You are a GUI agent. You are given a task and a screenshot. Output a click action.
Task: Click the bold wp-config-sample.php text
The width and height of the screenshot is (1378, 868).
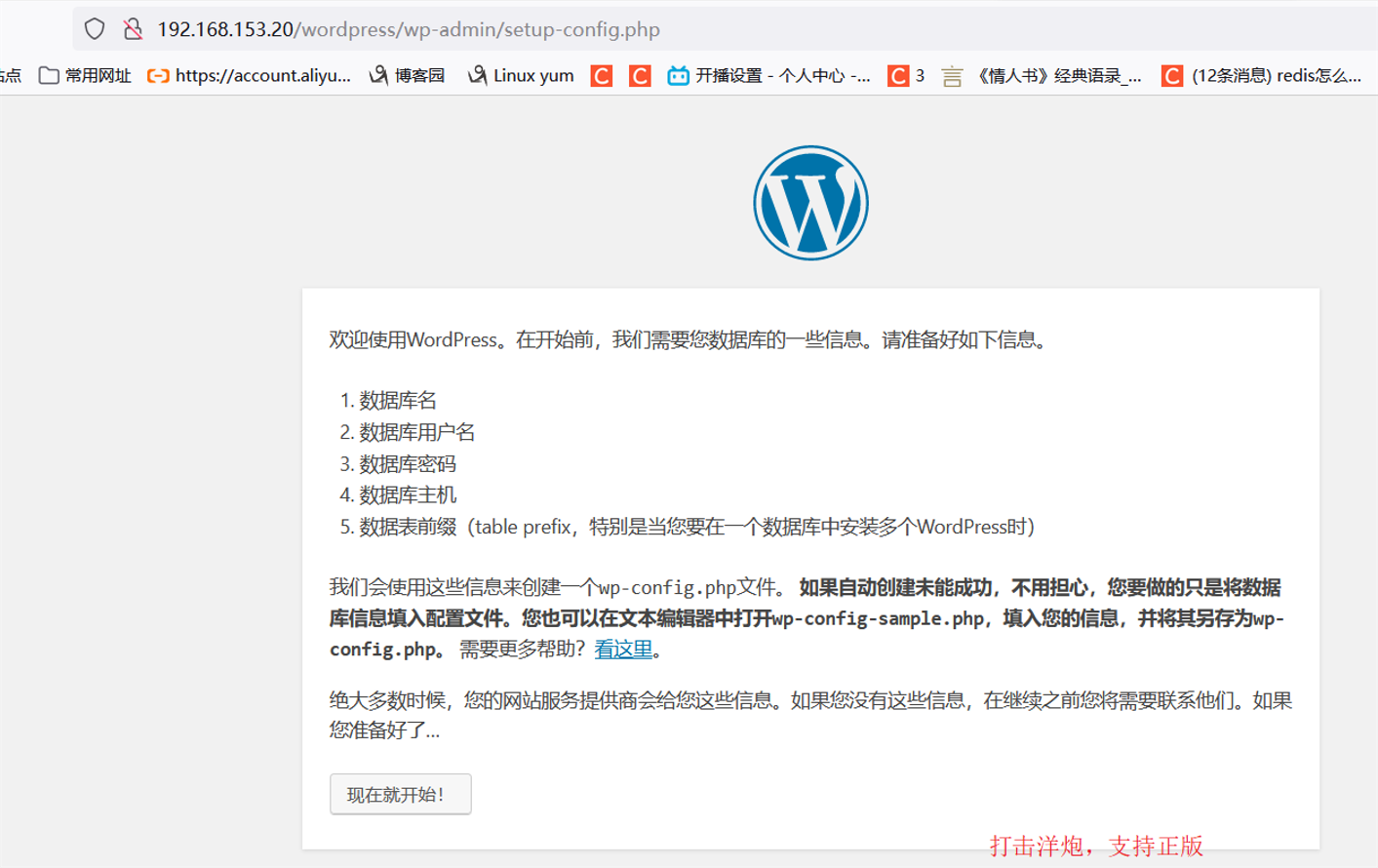tap(878, 618)
